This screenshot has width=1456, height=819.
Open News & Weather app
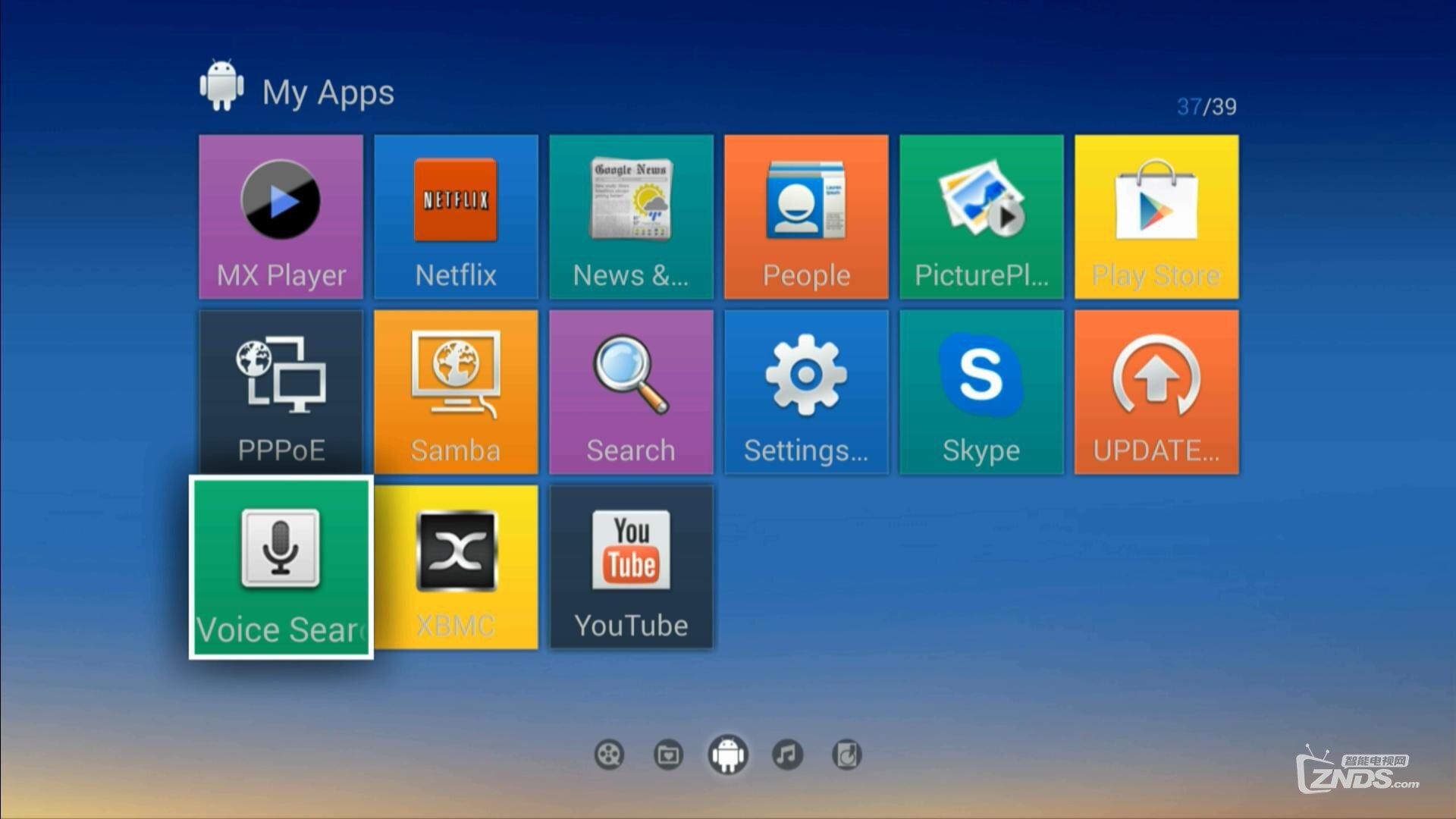coord(631,217)
